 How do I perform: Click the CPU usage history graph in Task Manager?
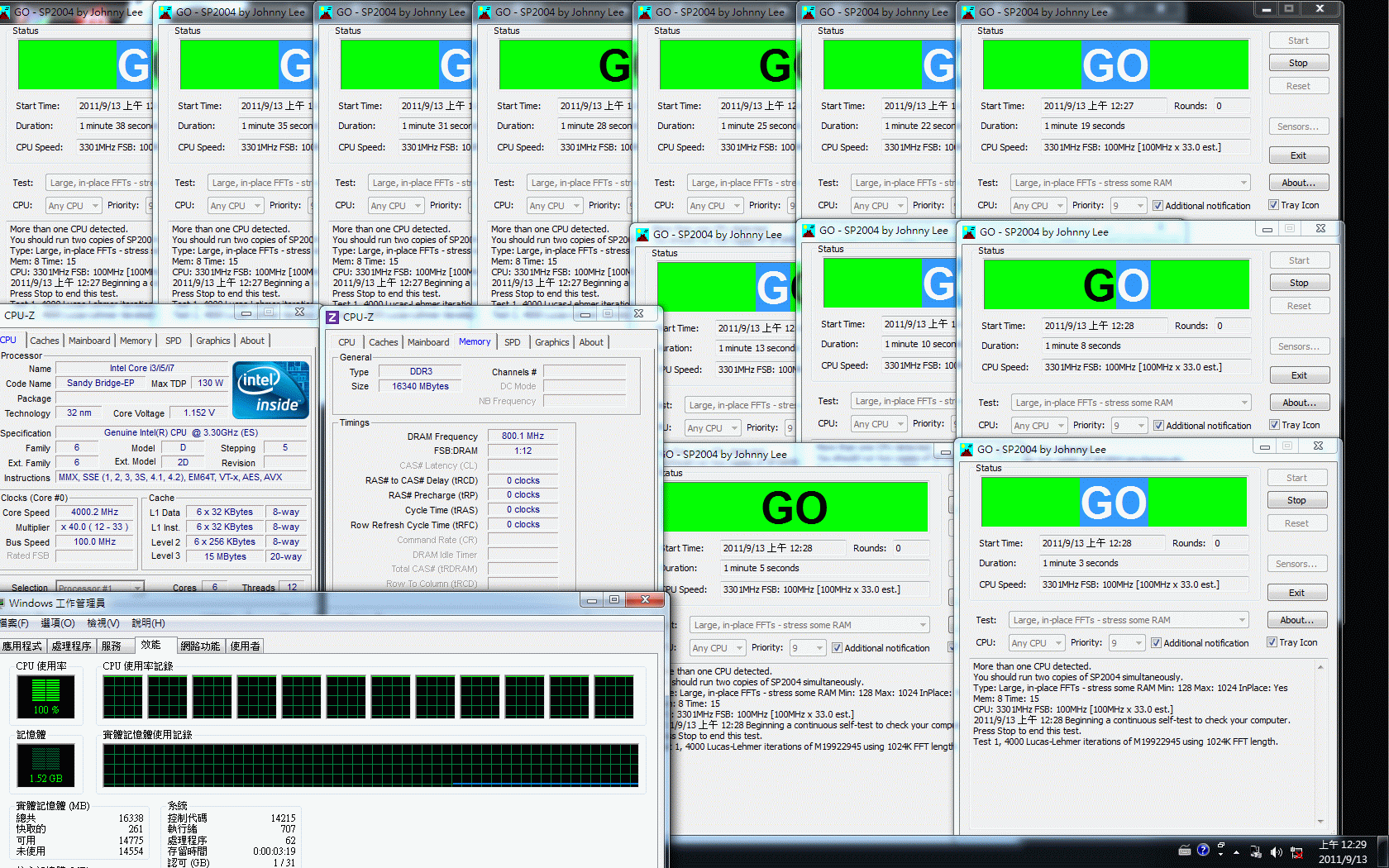(x=369, y=697)
